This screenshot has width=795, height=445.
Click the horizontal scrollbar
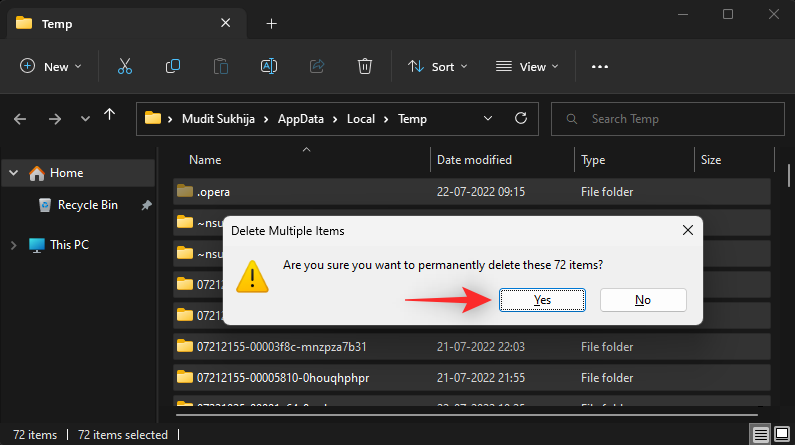tap(466, 415)
